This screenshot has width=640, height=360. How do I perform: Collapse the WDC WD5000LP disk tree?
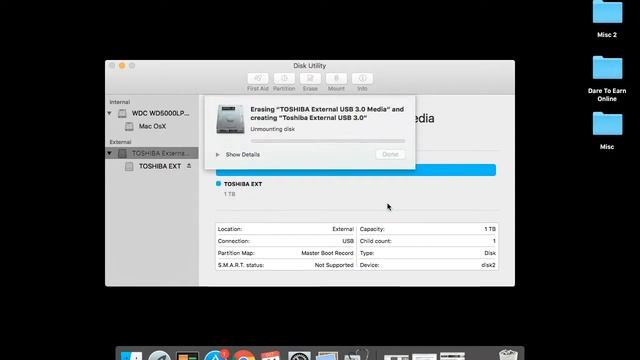pos(109,113)
